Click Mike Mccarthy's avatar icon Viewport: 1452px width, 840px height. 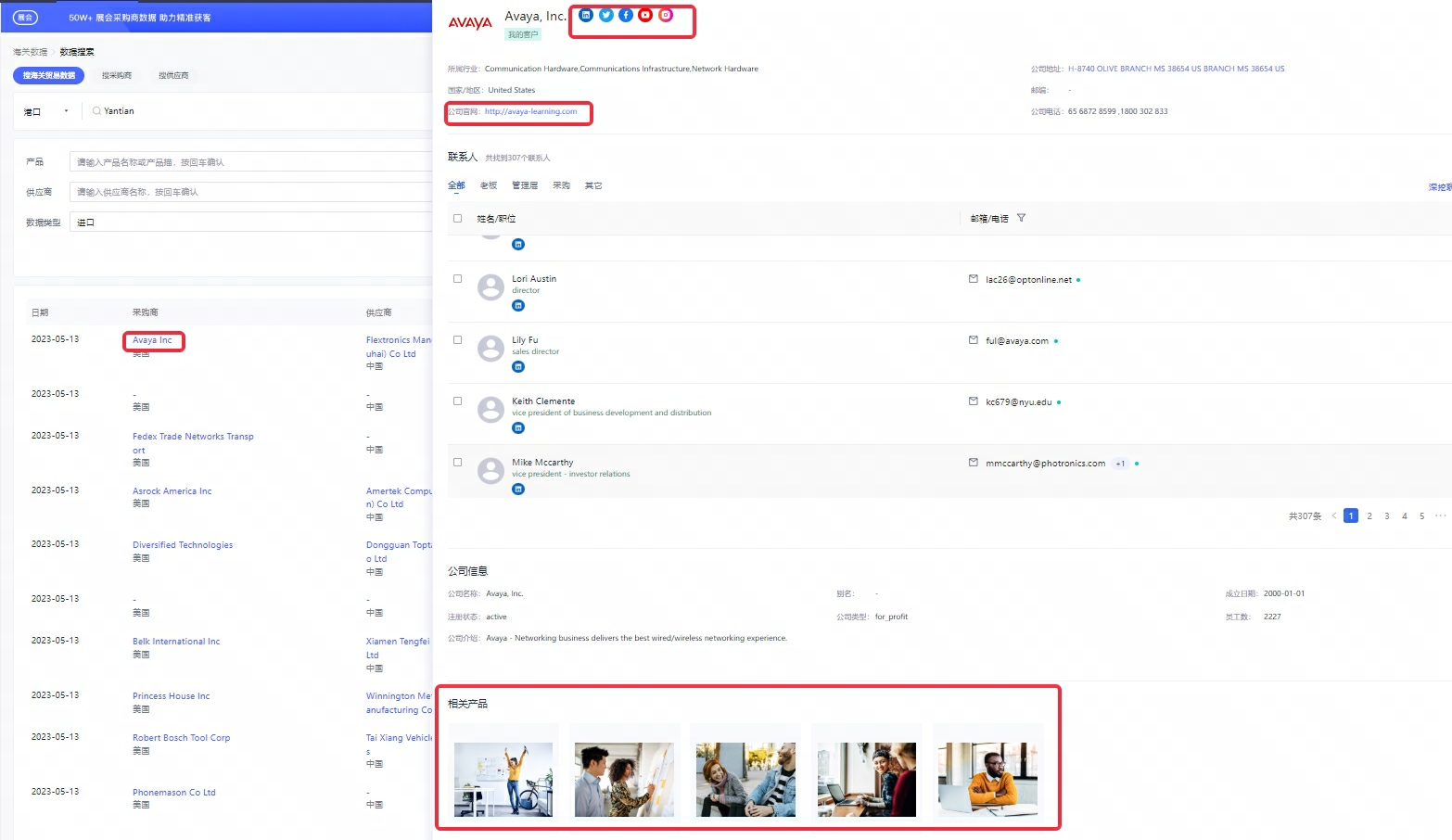coord(490,471)
